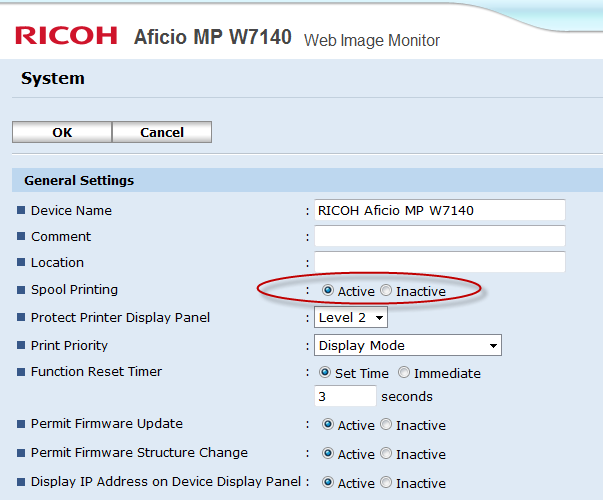Set Permit Firmware Update to Inactive
The height and width of the screenshot is (500, 603).
click(x=386, y=425)
